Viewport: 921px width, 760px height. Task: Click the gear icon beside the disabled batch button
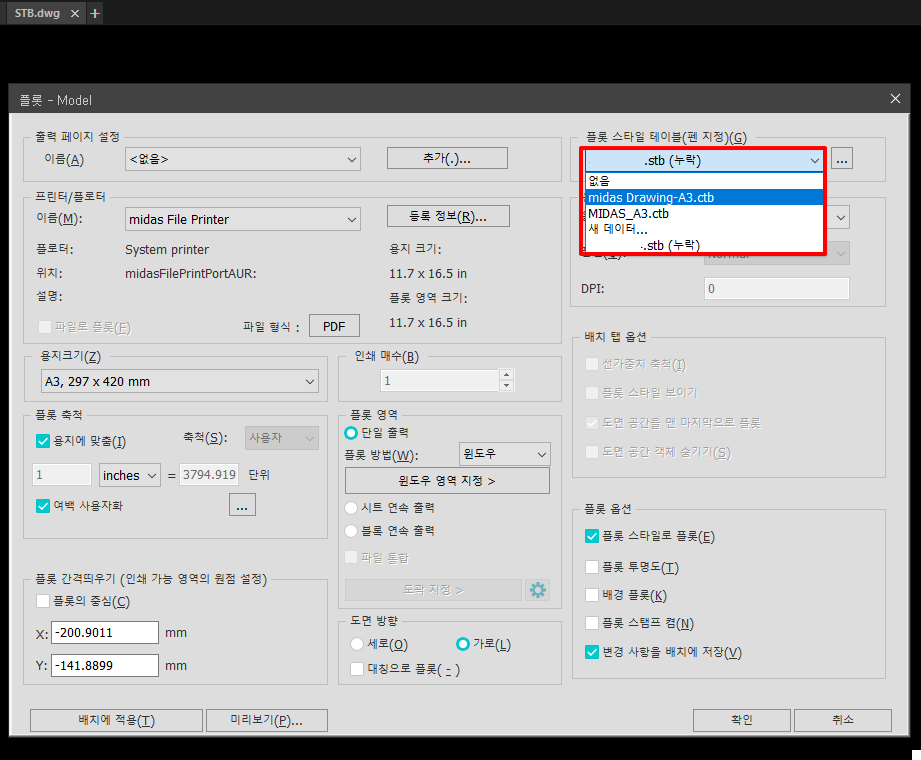538,590
